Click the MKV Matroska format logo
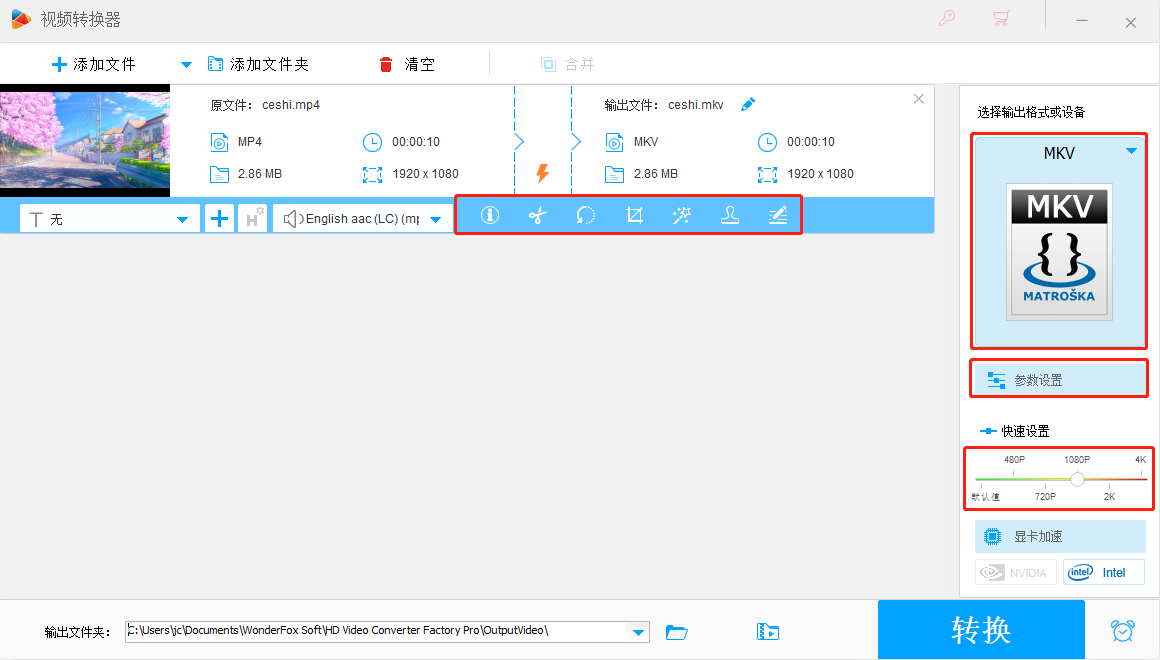The height and width of the screenshot is (660, 1160). coord(1059,252)
